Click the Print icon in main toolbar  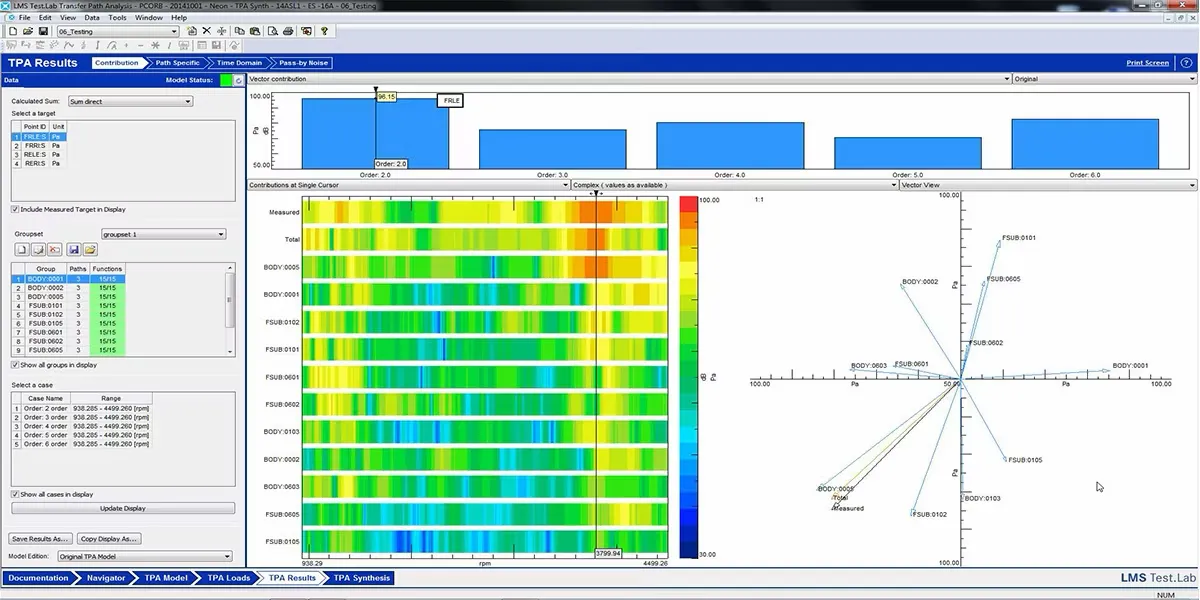[288, 31]
